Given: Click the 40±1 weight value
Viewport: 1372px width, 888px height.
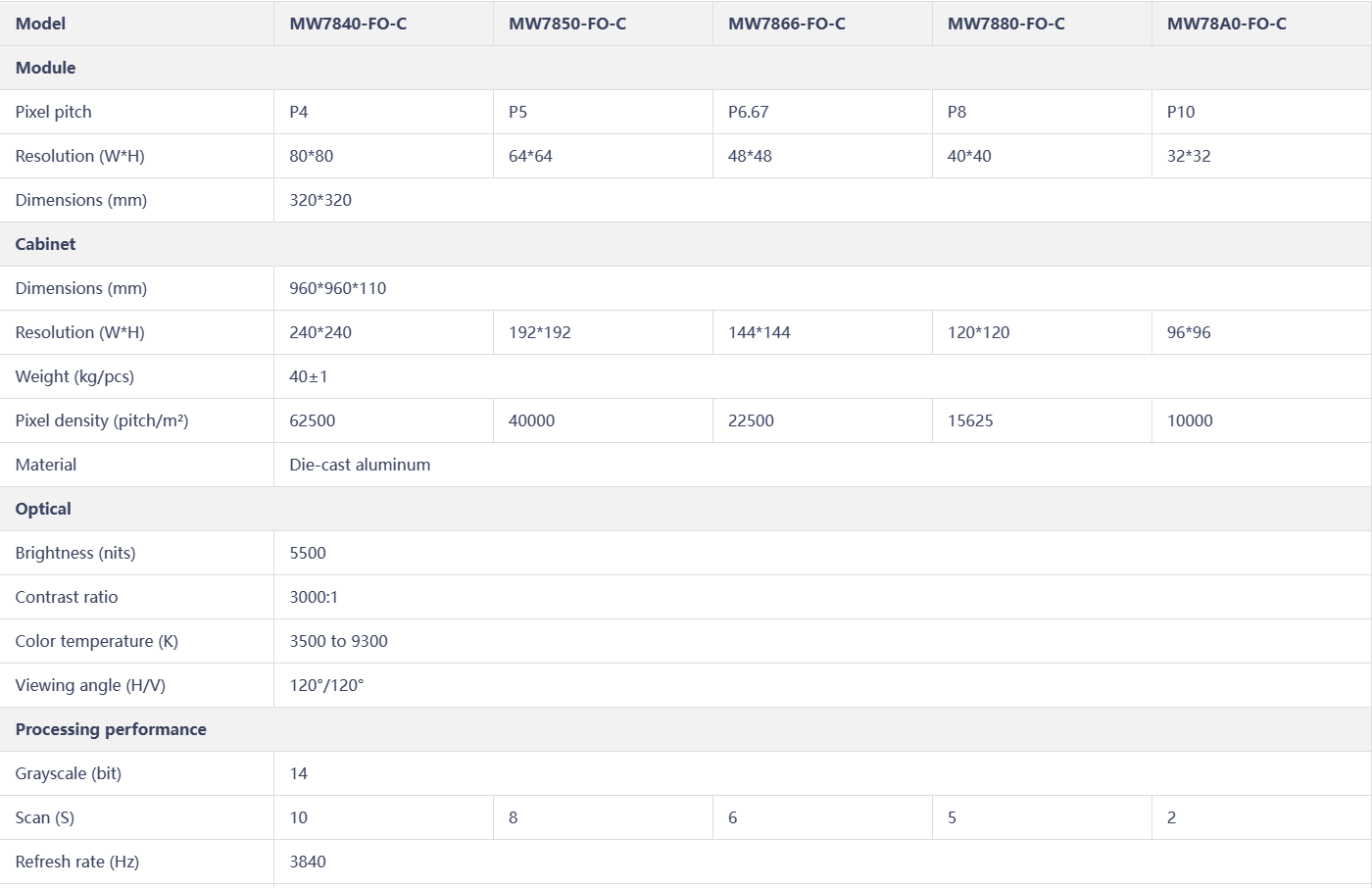Looking at the screenshot, I should tap(309, 376).
